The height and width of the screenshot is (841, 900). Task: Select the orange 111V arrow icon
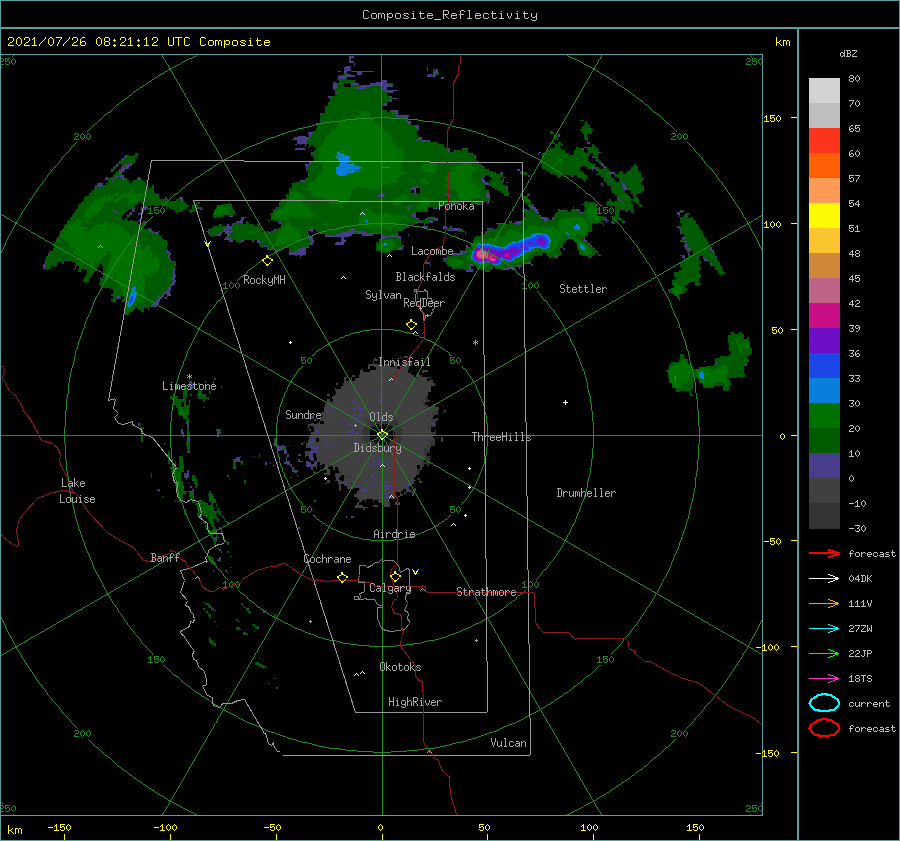tap(824, 603)
